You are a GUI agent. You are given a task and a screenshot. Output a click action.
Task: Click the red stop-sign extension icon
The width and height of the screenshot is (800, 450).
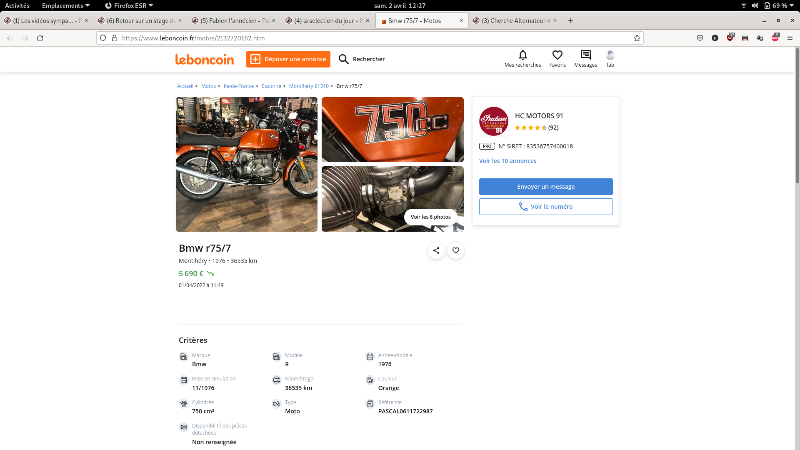pyautogui.click(x=776, y=37)
